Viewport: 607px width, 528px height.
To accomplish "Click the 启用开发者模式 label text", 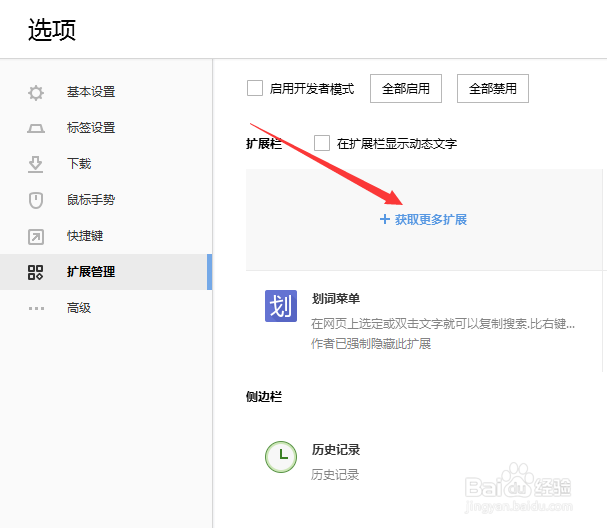I will click(312, 89).
